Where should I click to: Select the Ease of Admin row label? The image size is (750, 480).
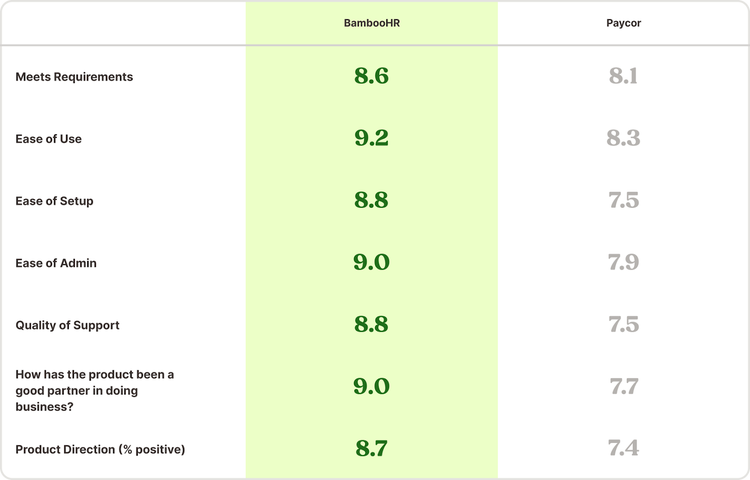[x=56, y=263]
